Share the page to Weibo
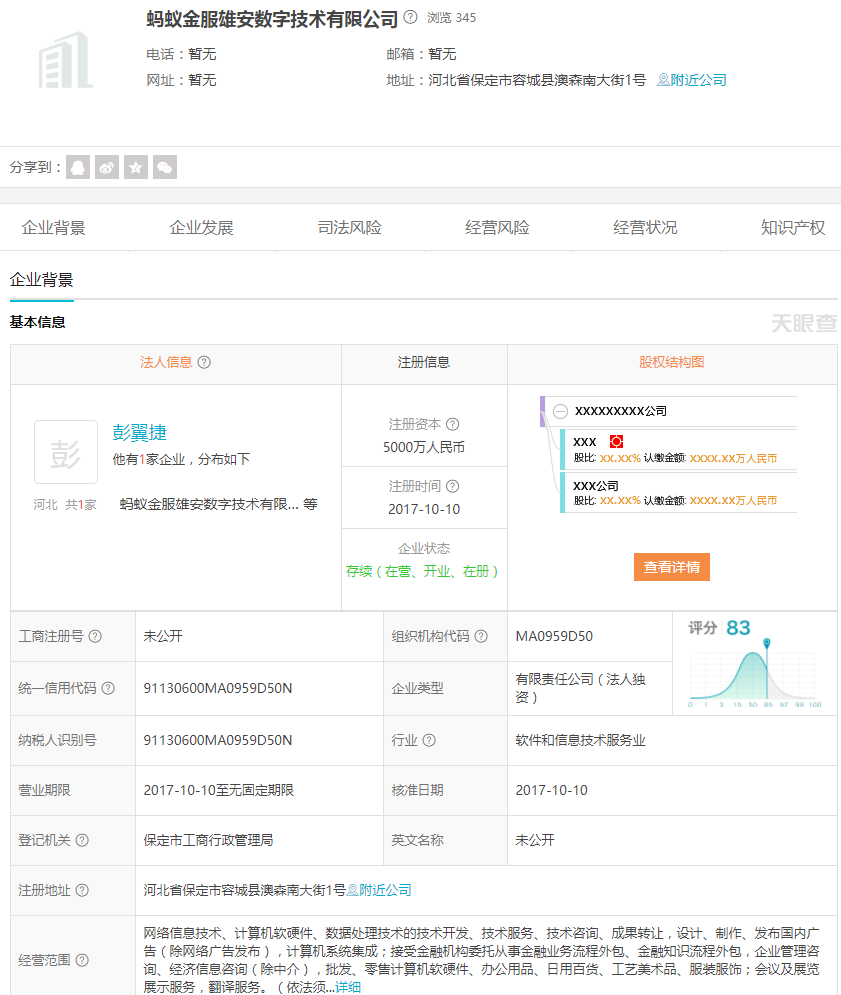841x995 pixels. [x=107, y=168]
